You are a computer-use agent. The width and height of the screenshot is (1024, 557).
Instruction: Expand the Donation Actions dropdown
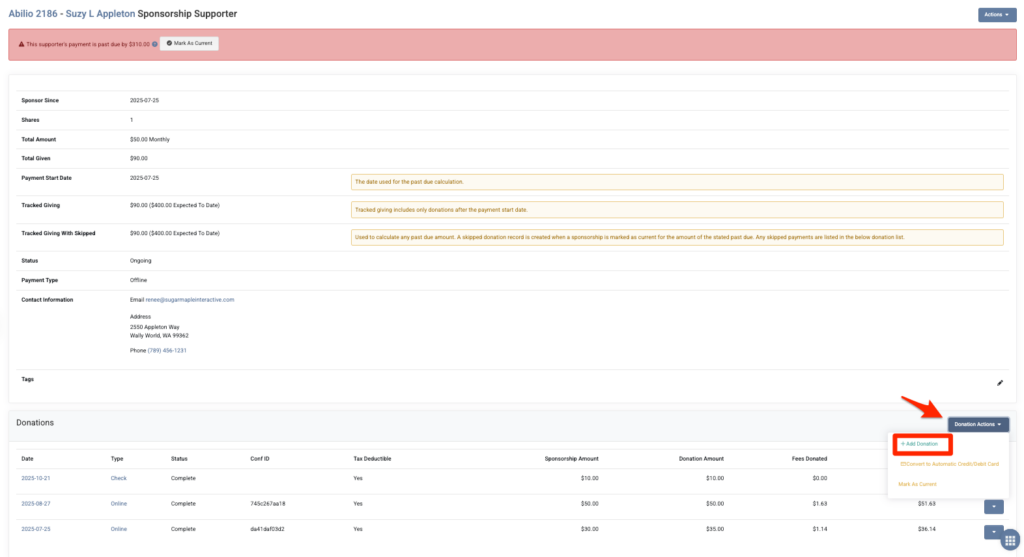coord(978,424)
